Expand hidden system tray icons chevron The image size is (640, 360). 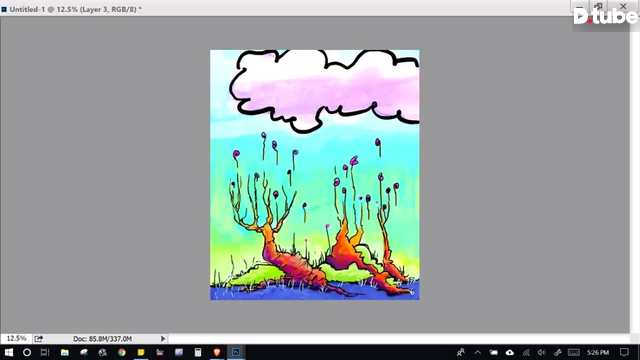pos(478,352)
